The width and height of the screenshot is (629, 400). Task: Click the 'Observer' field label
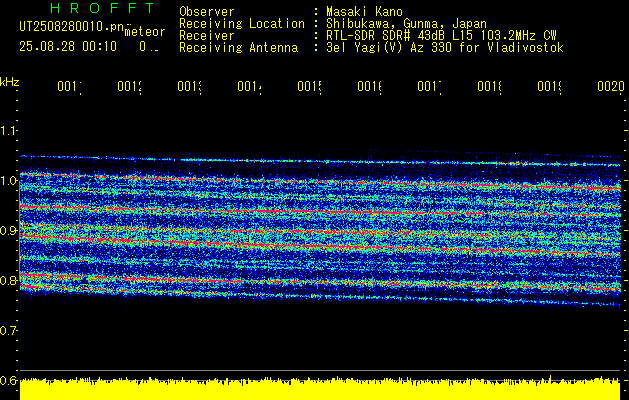207,11
